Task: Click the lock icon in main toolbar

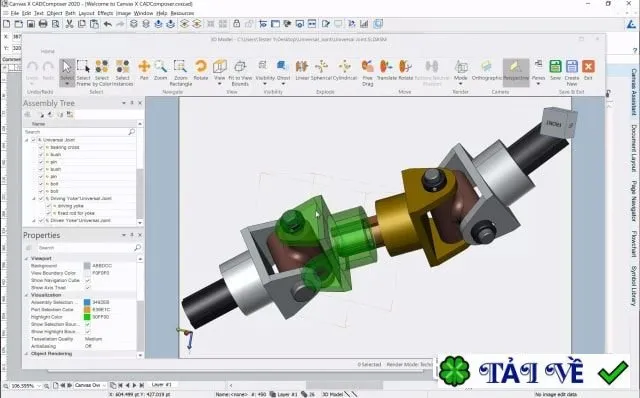Action: [236, 24]
